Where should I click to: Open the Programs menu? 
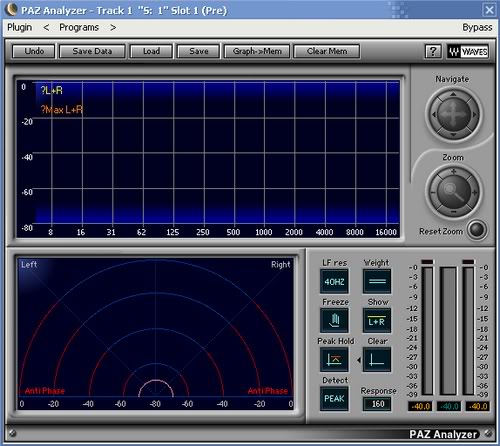(79, 27)
